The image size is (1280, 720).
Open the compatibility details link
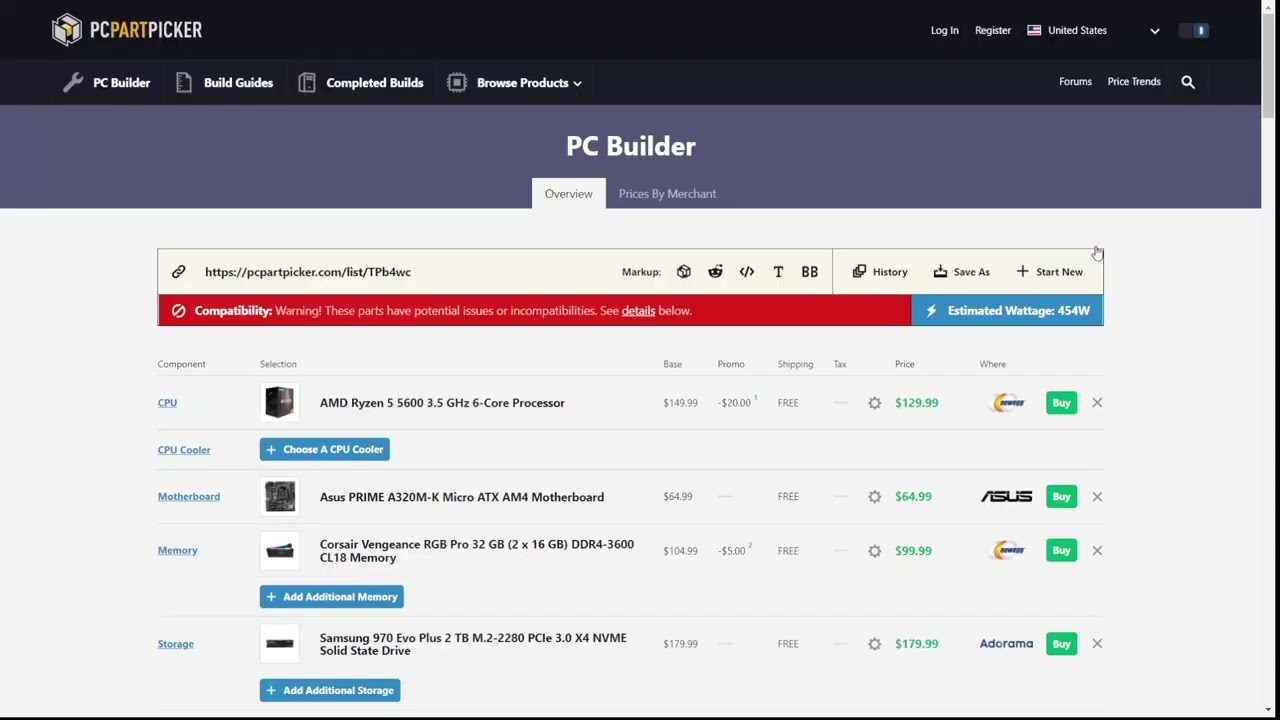pos(638,311)
